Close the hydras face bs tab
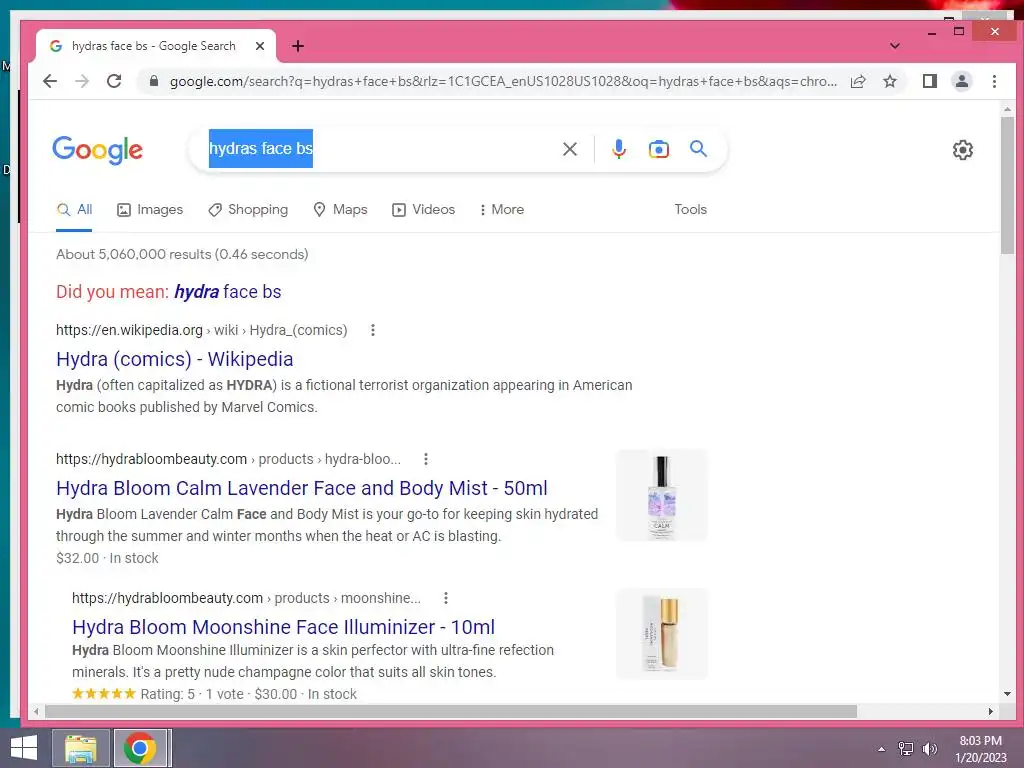The width and height of the screenshot is (1024, 768). click(x=260, y=46)
